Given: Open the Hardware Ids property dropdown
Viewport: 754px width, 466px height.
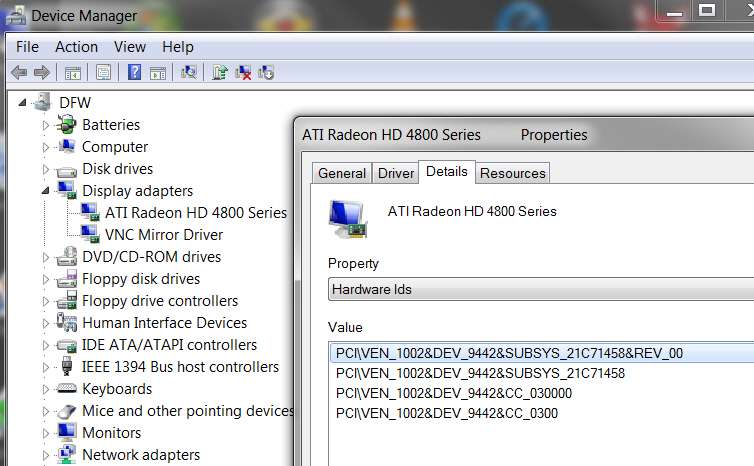Looking at the screenshot, I should tap(541, 289).
